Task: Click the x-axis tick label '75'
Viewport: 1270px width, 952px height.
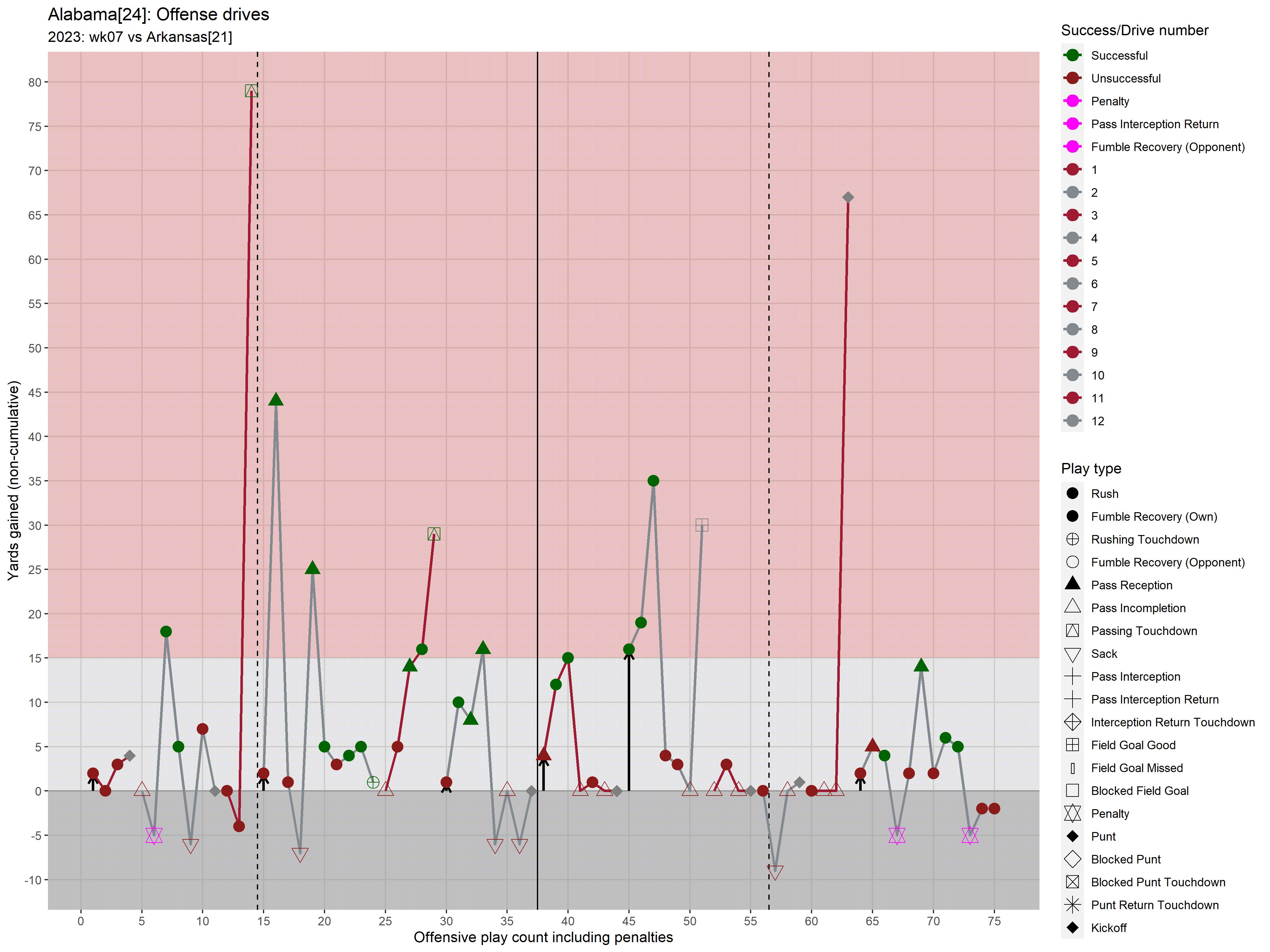Action: (994, 921)
